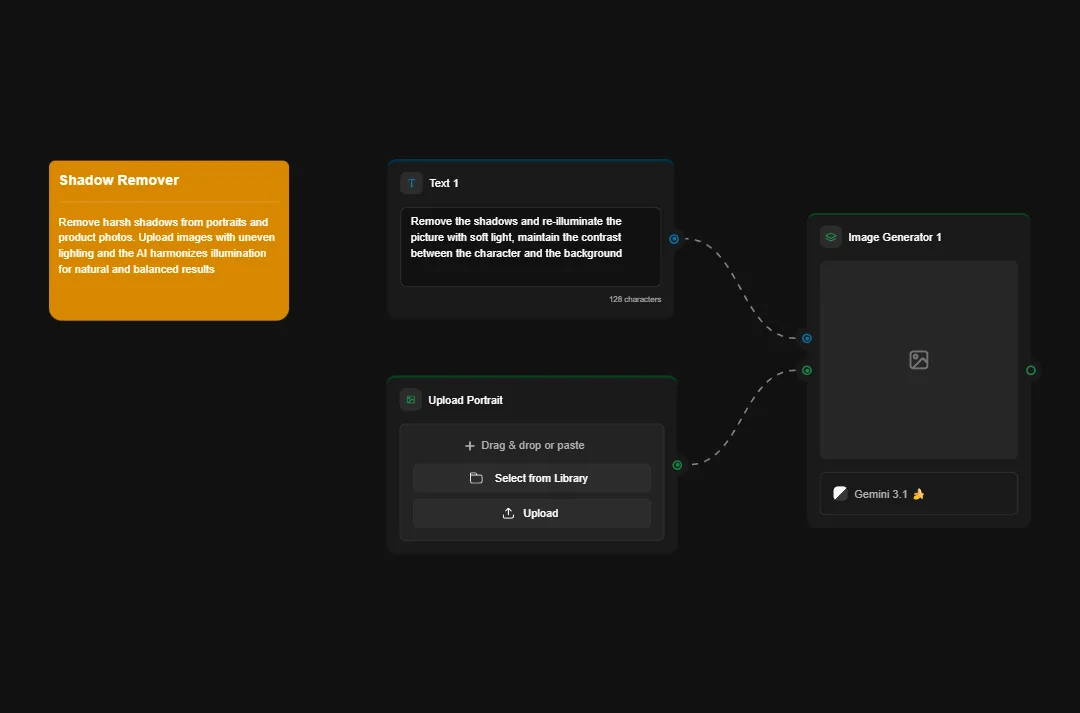
Task: Select the Shadow Remover note title
Action: (119, 180)
